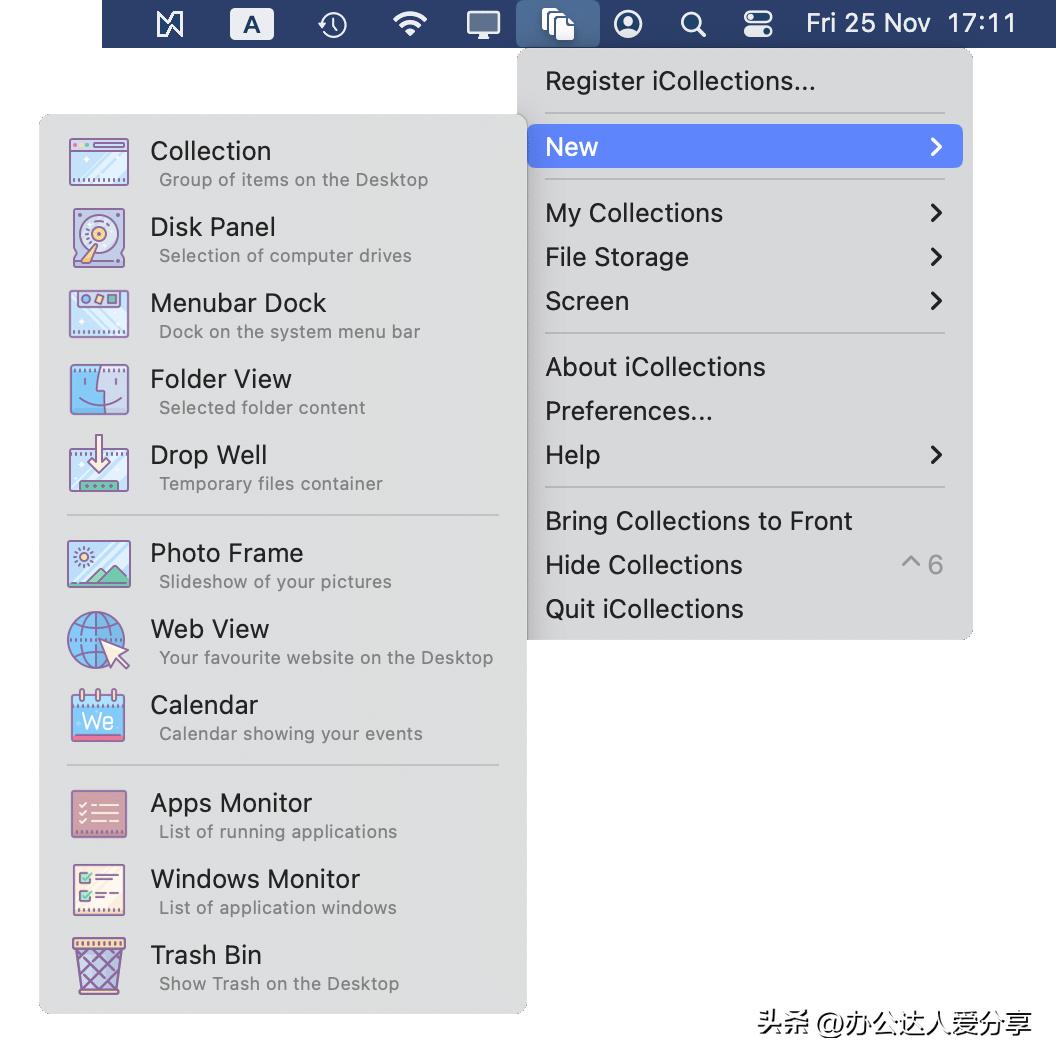
Task: Expand the My Collections submenu
Action: [x=634, y=213]
